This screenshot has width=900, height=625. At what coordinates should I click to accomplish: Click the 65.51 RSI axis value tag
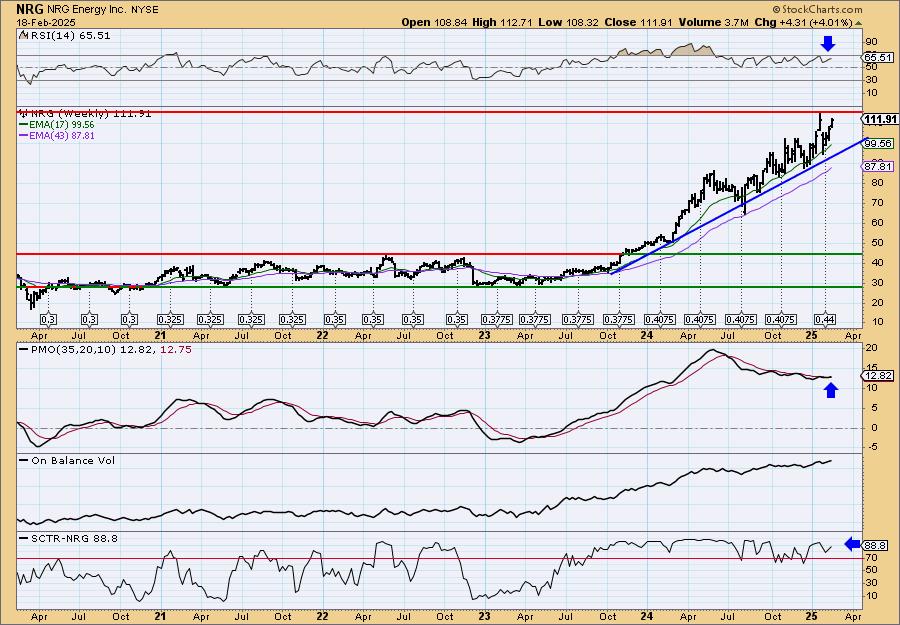tap(878, 57)
